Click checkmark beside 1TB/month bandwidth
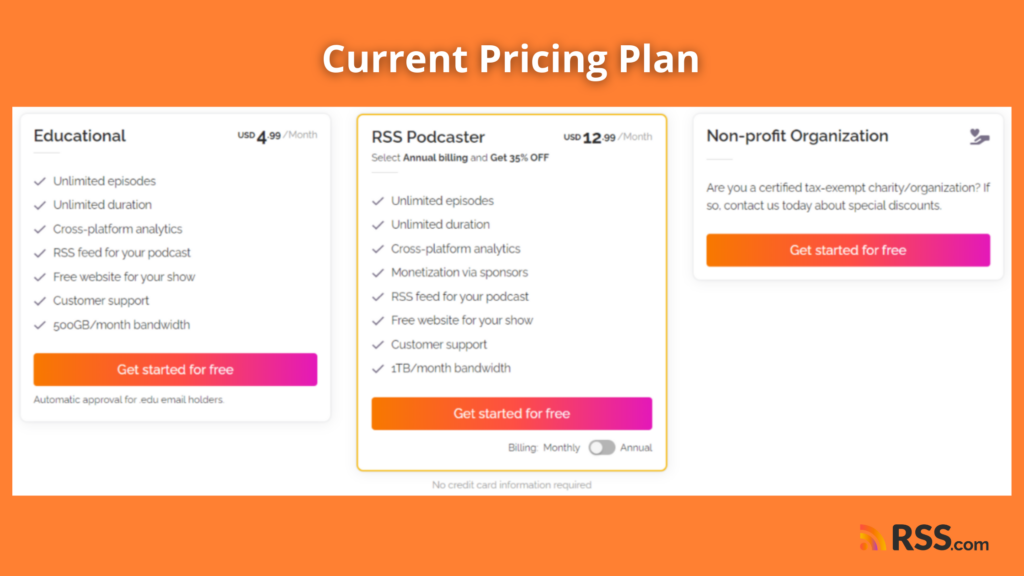 point(377,369)
